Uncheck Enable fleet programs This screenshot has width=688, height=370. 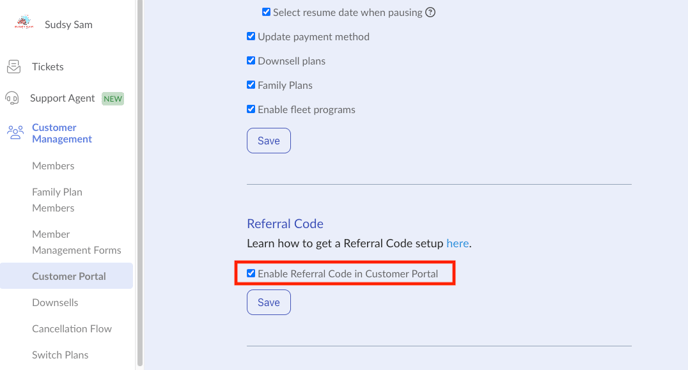coord(251,109)
